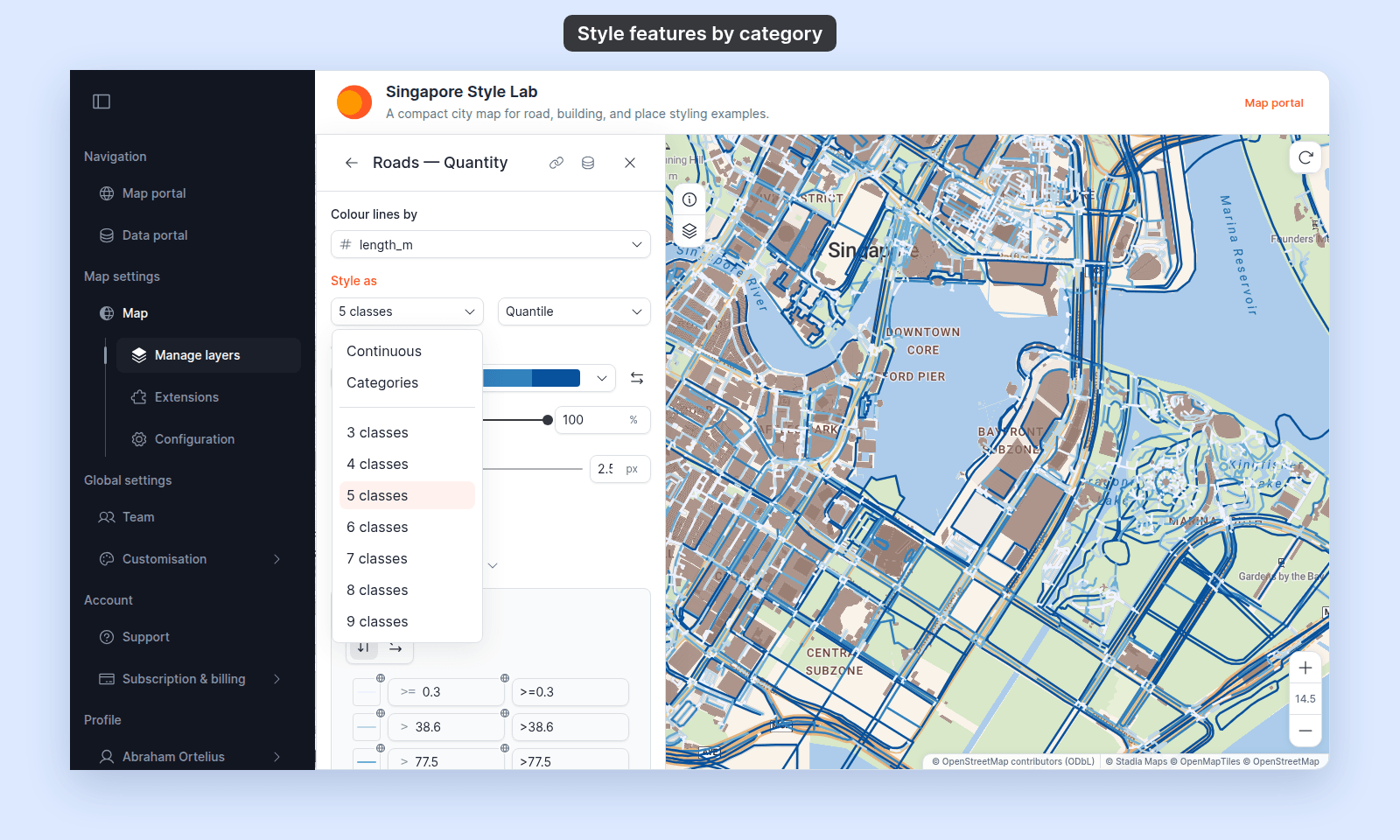Click the globe icon above the 0.3 threshold field
The height and width of the screenshot is (840, 1400).
[381, 678]
